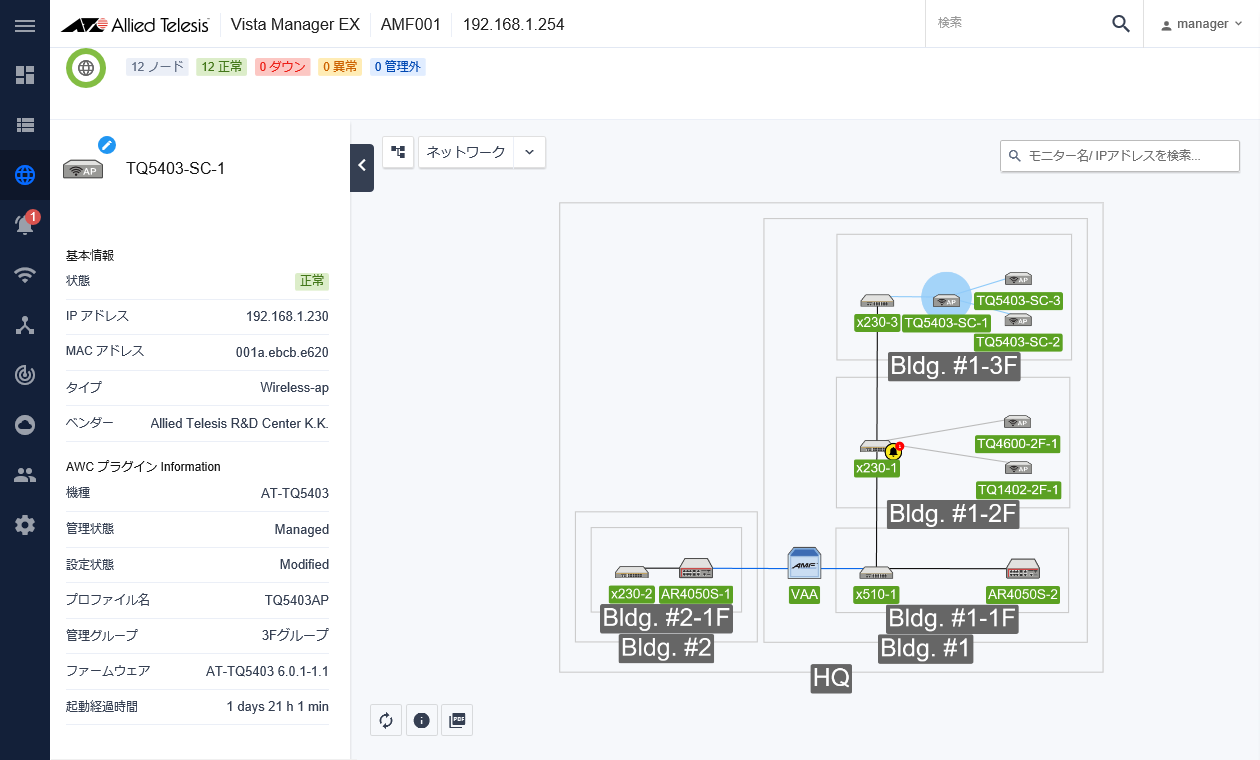1260x760 pixels.
Task: Open the hamburger main menu
Action: point(25,25)
